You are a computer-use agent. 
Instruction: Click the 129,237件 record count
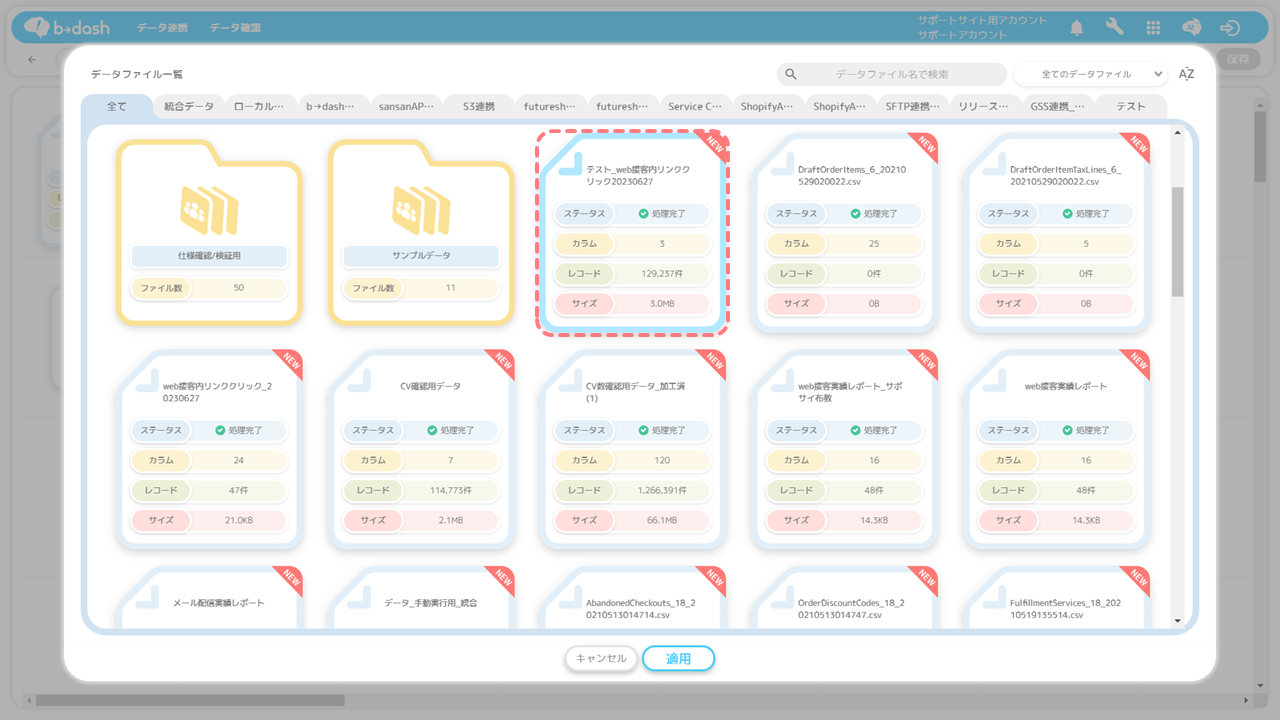[x=661, y=273]
